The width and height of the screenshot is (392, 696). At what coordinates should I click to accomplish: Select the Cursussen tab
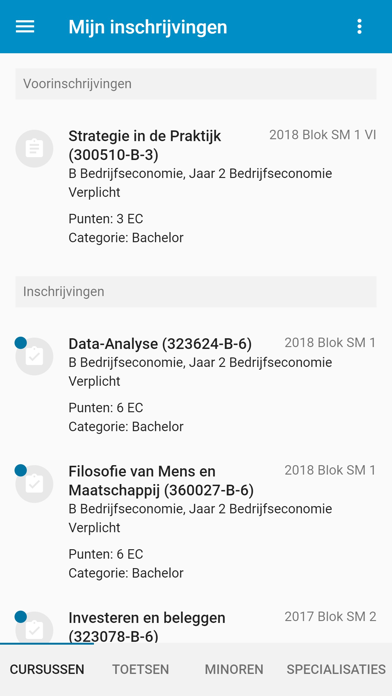click(x=47, y=669)
